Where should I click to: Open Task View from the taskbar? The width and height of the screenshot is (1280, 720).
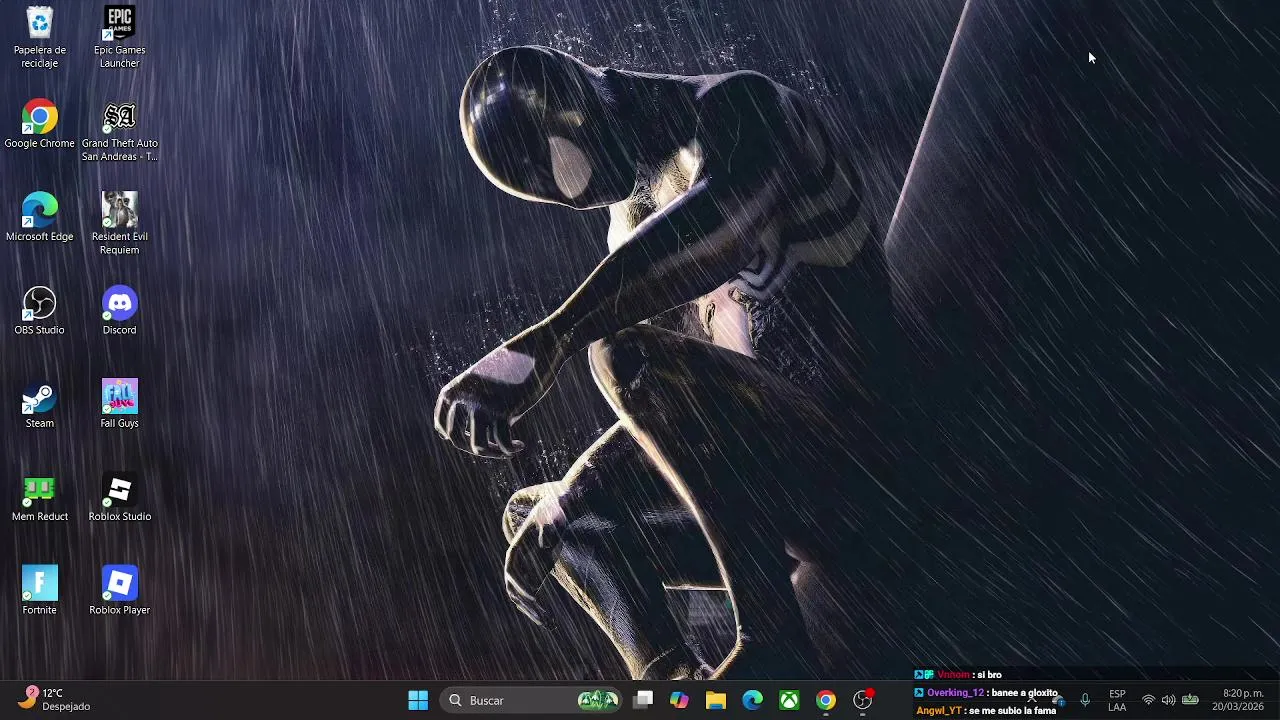pos(643,700)
